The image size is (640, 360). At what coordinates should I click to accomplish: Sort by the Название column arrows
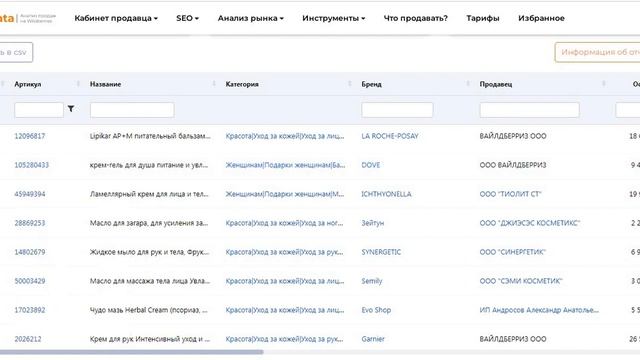click(x=214, y=84)
